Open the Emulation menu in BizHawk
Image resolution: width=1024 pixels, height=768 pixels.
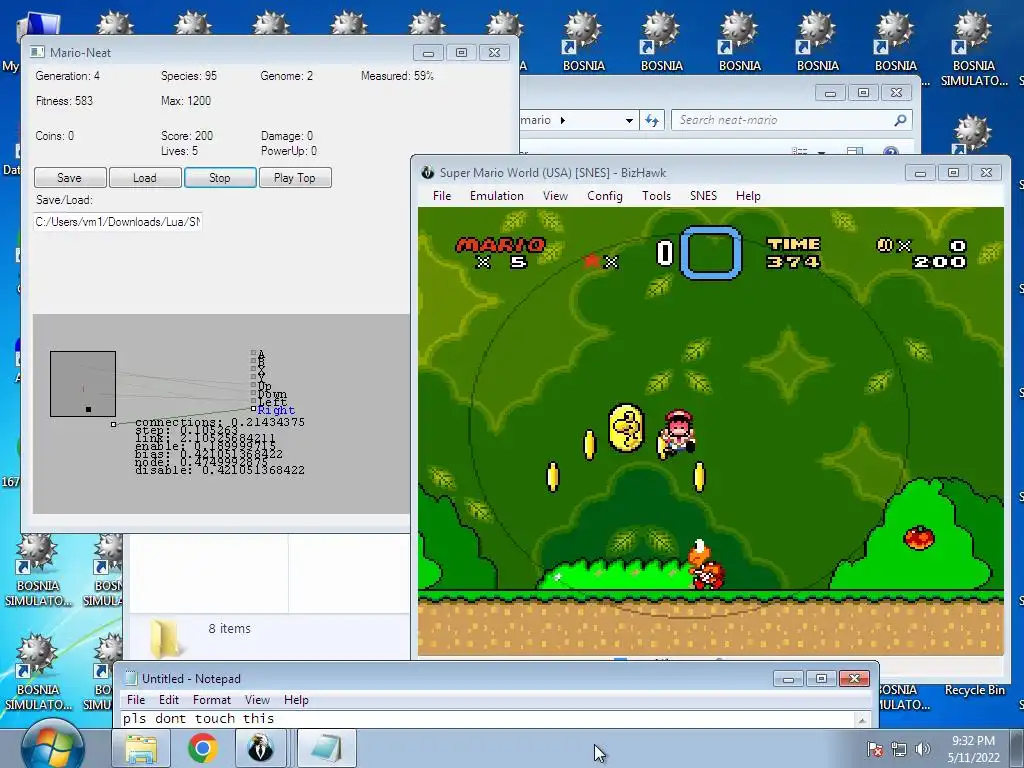coord(497,196)
